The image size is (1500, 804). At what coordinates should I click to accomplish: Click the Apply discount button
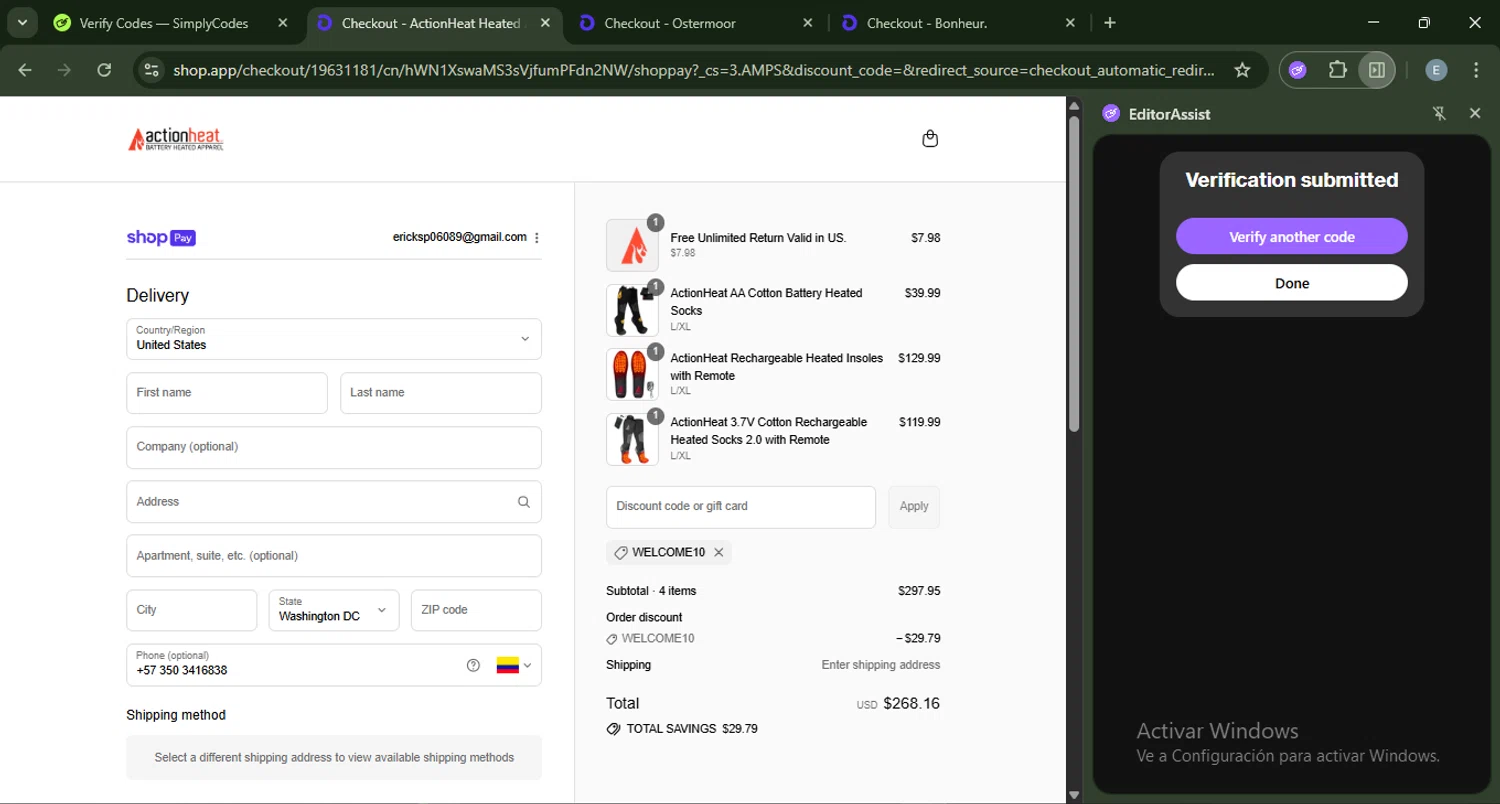click(914, 507)
